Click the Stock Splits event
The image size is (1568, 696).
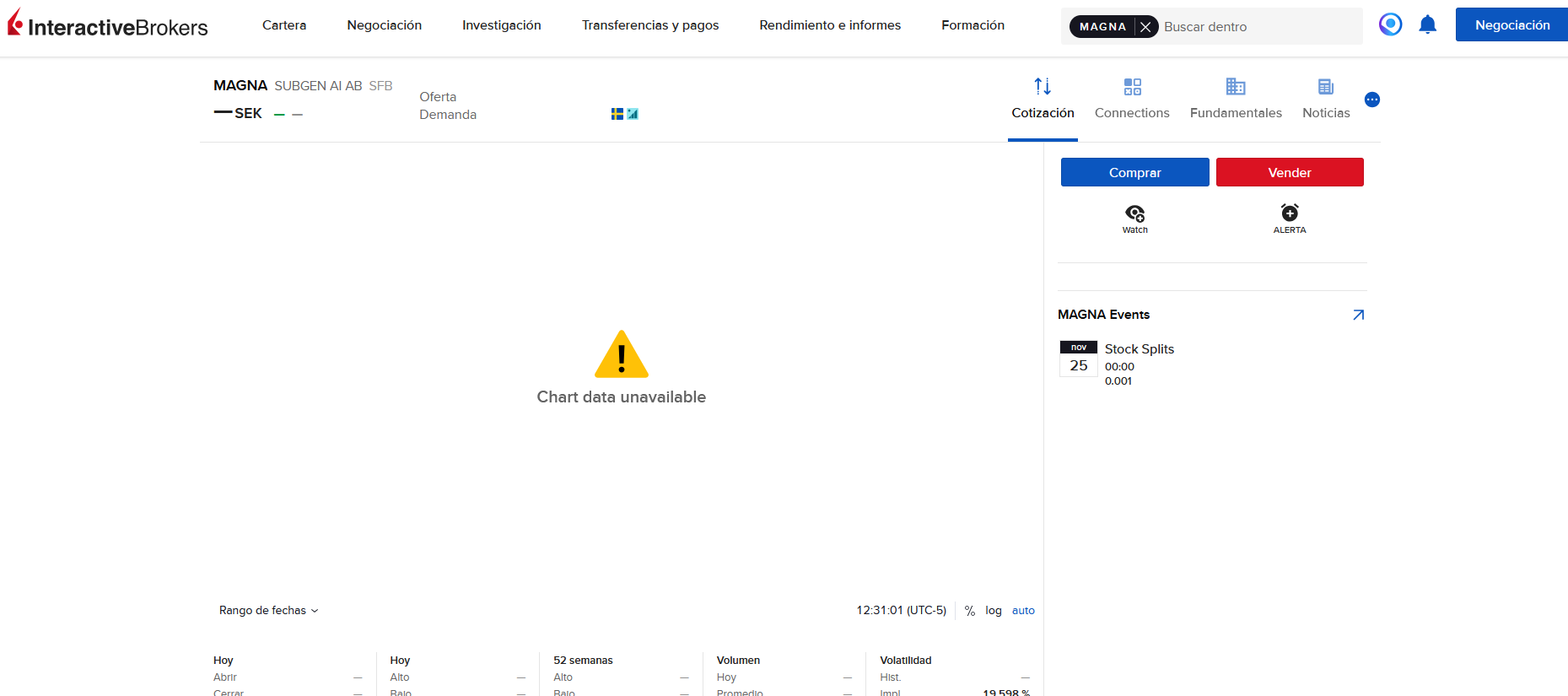(x=1140, y=349)
